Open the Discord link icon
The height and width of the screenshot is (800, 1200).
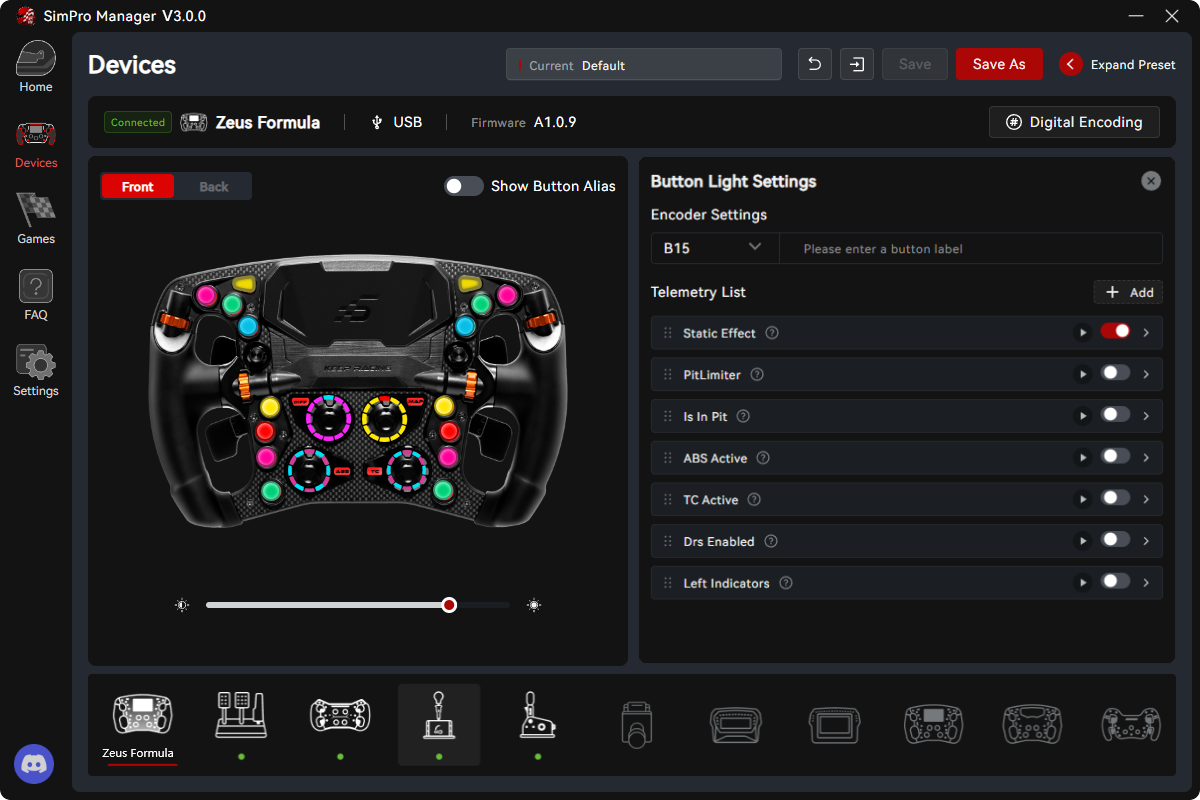34,764
